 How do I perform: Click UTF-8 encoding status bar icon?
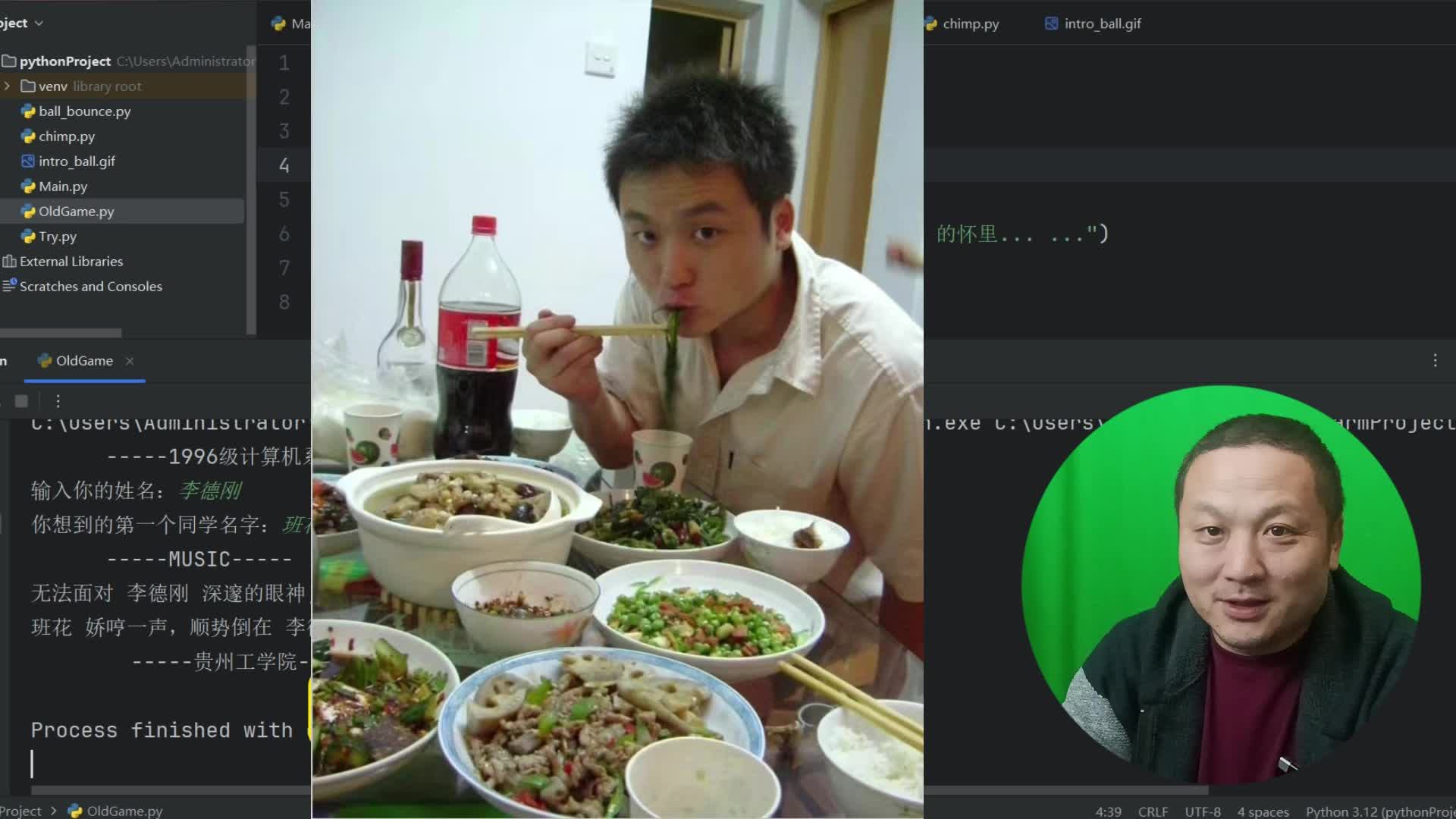(1203, 810)
